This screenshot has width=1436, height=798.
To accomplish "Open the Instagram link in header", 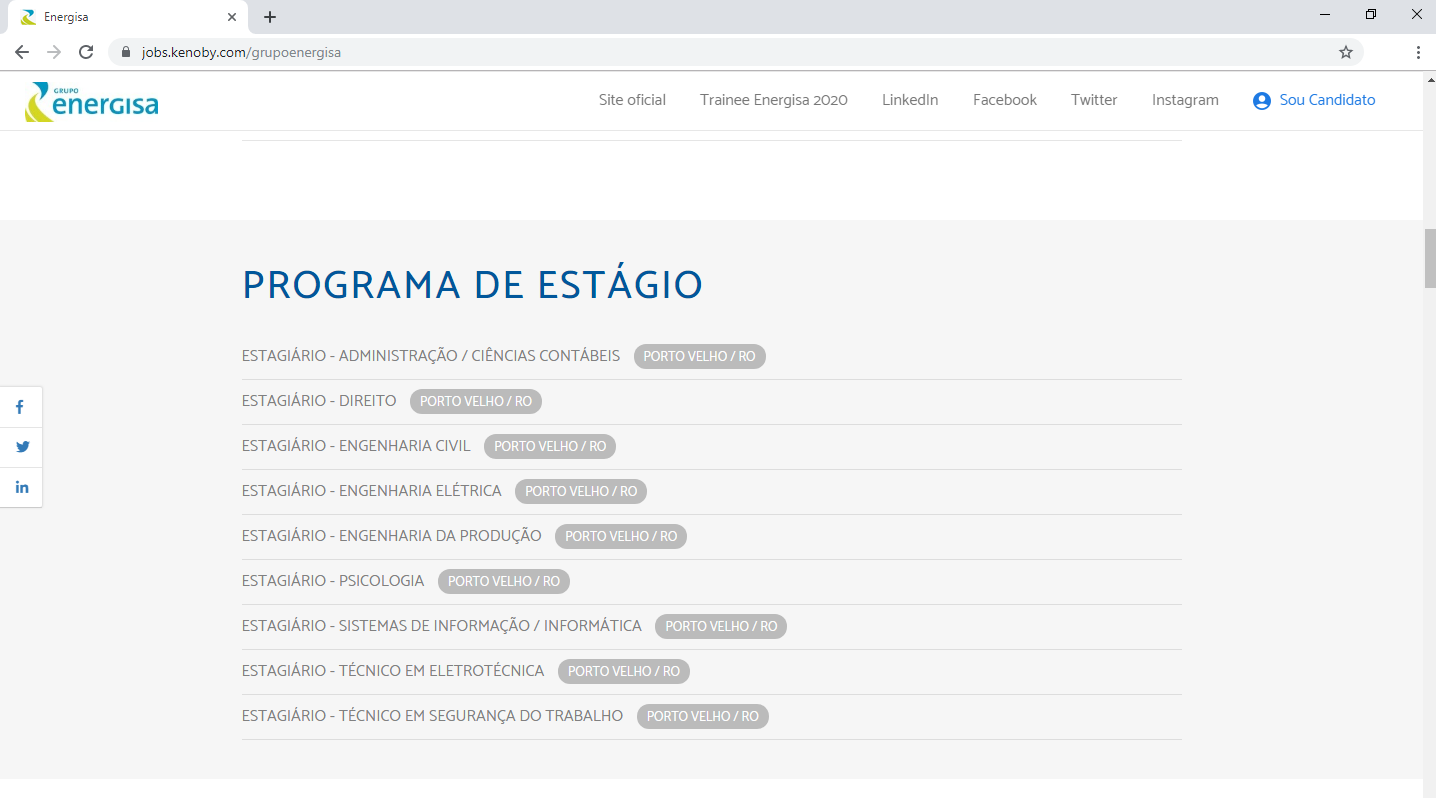I will click(1185, 100).
